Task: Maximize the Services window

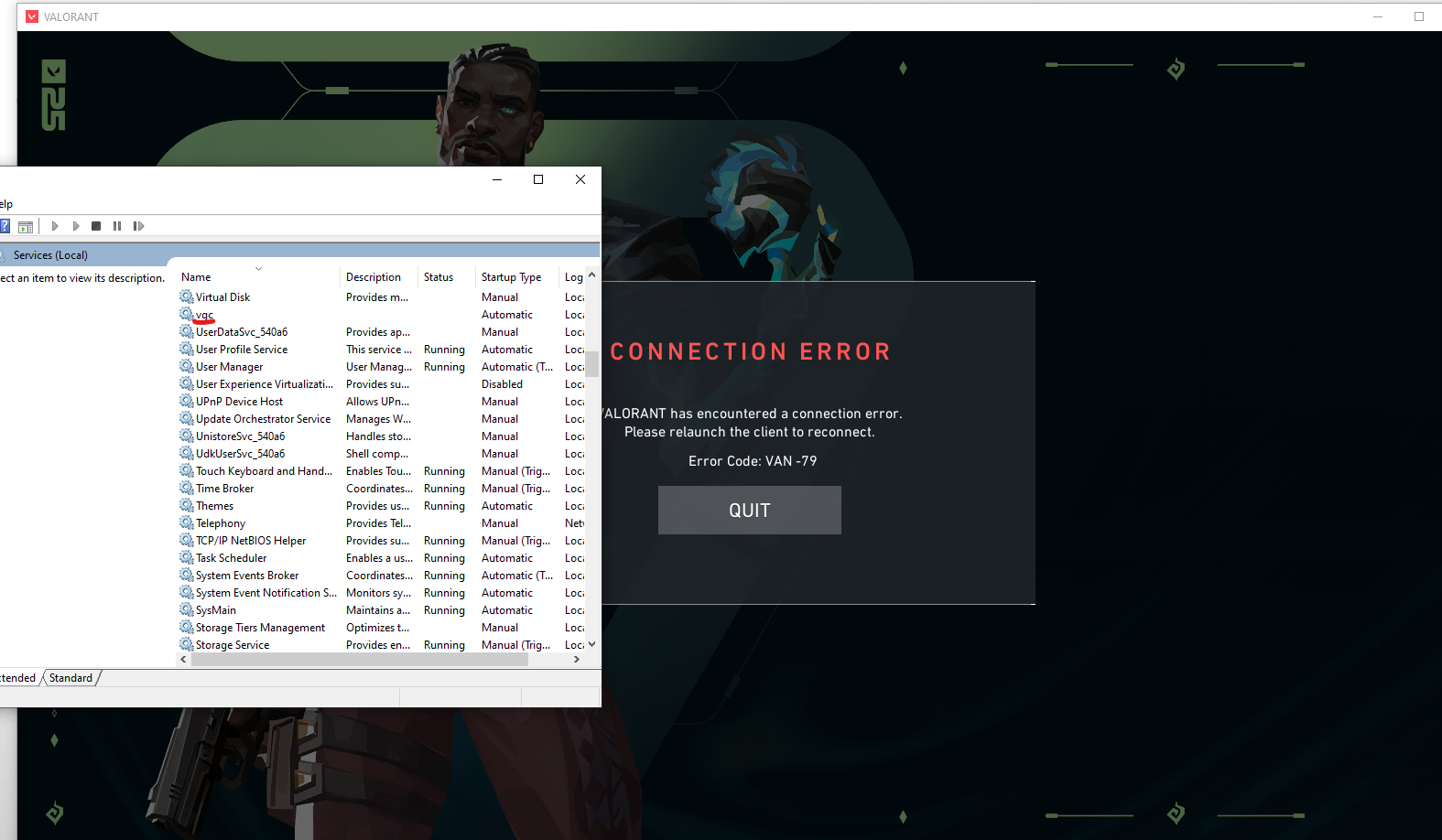Action: pyautogui.click(x=538, y=179)
